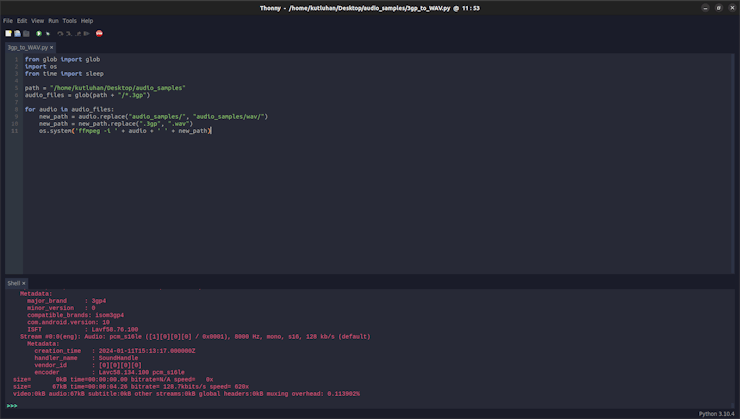Click the shell prompt input line
740x419 pixels.
tap(368, 406)
